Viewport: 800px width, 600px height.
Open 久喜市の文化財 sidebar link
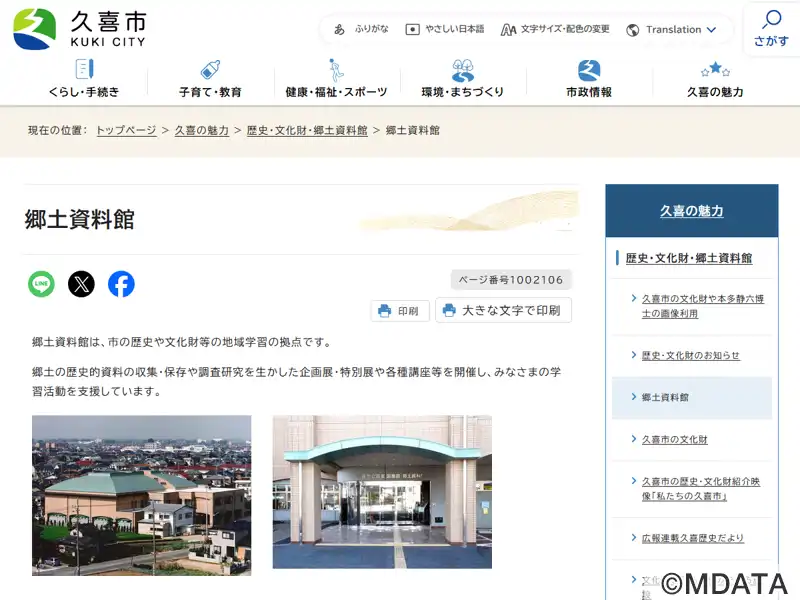(674, 439)
